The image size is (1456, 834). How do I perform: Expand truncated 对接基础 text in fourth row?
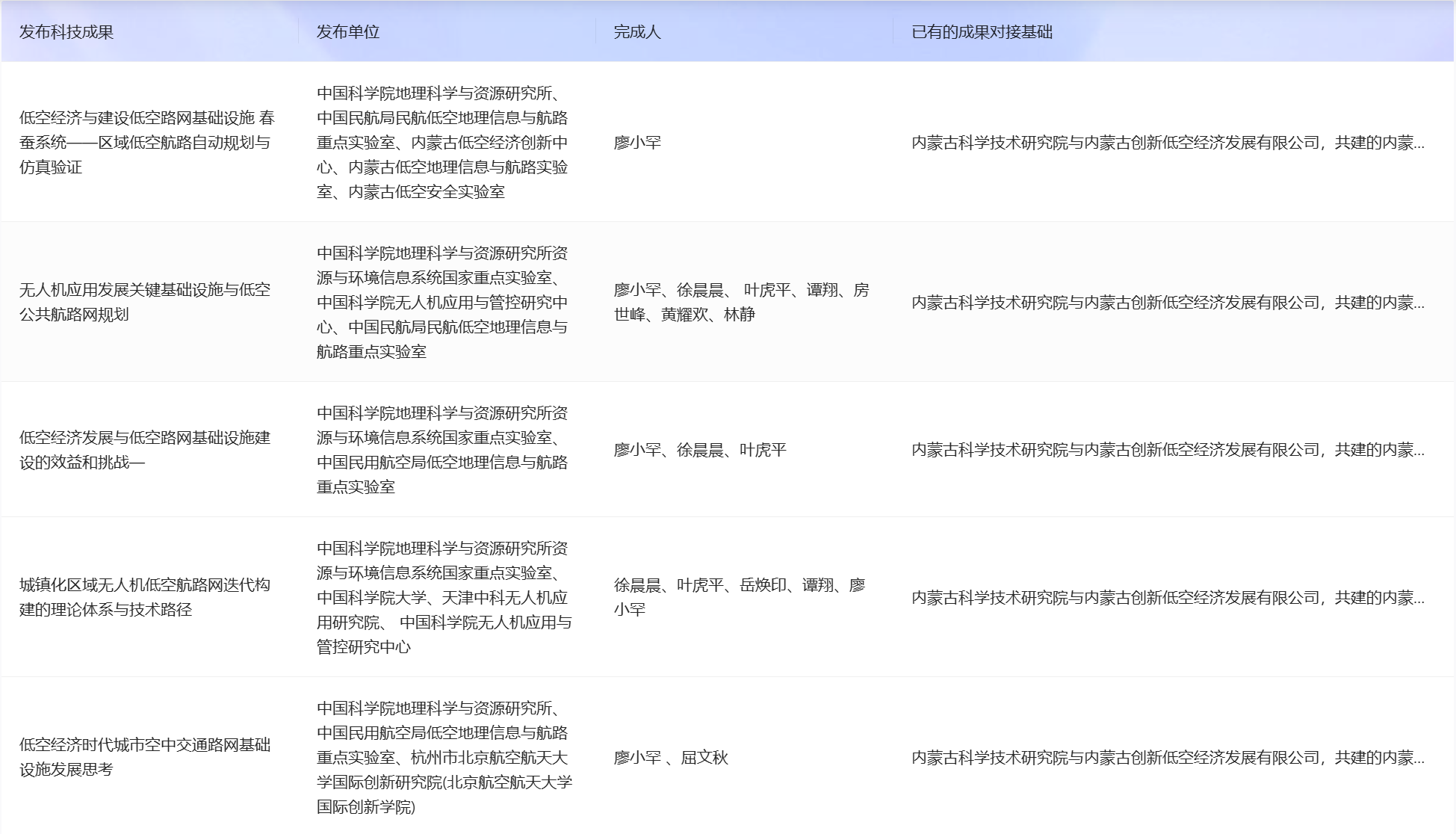[x=1167, y=598]
